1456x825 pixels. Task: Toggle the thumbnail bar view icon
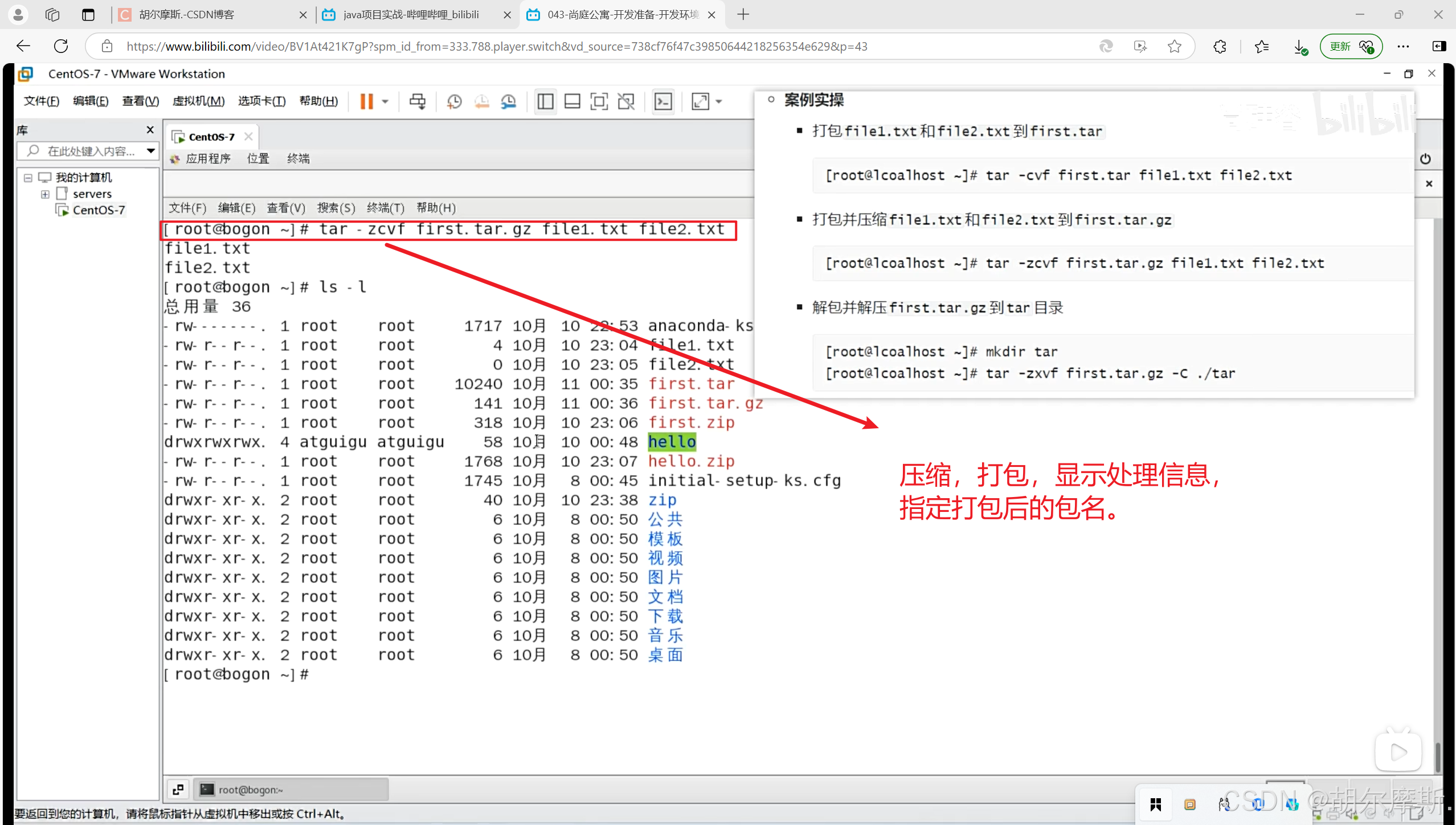(x=572, y=101)
